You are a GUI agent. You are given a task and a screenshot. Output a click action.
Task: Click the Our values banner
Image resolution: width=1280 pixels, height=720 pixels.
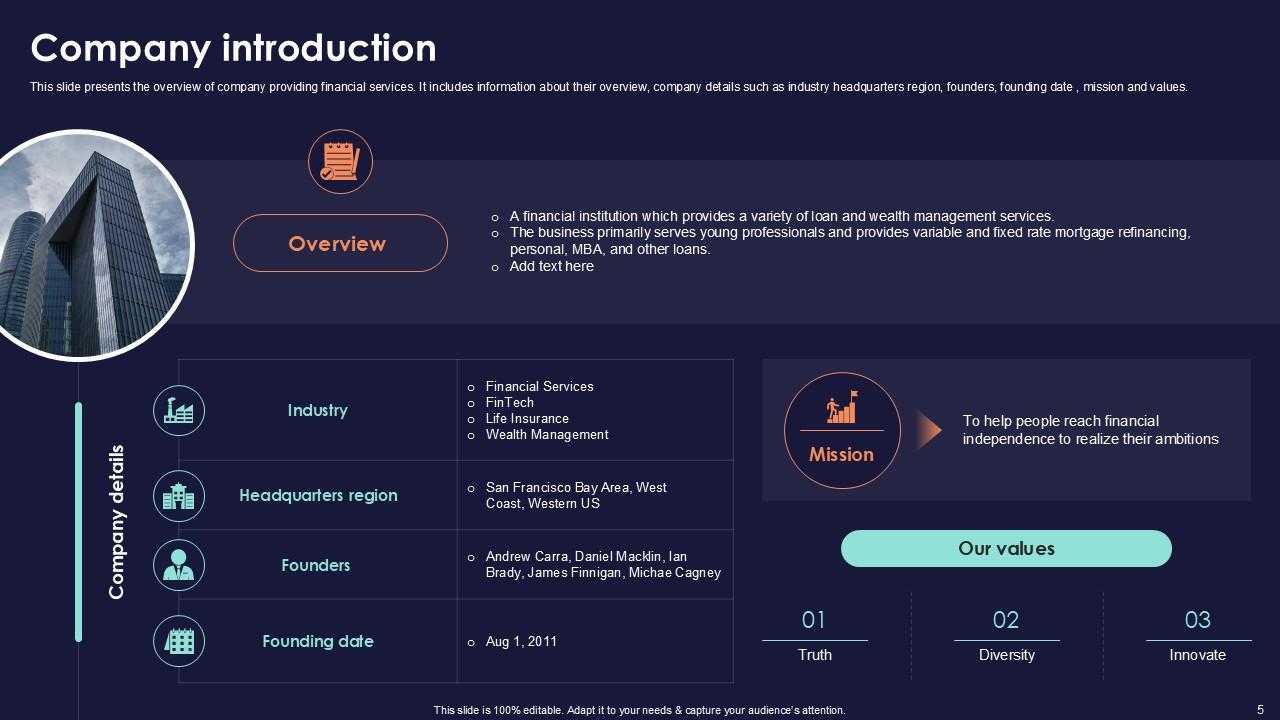1006,549
